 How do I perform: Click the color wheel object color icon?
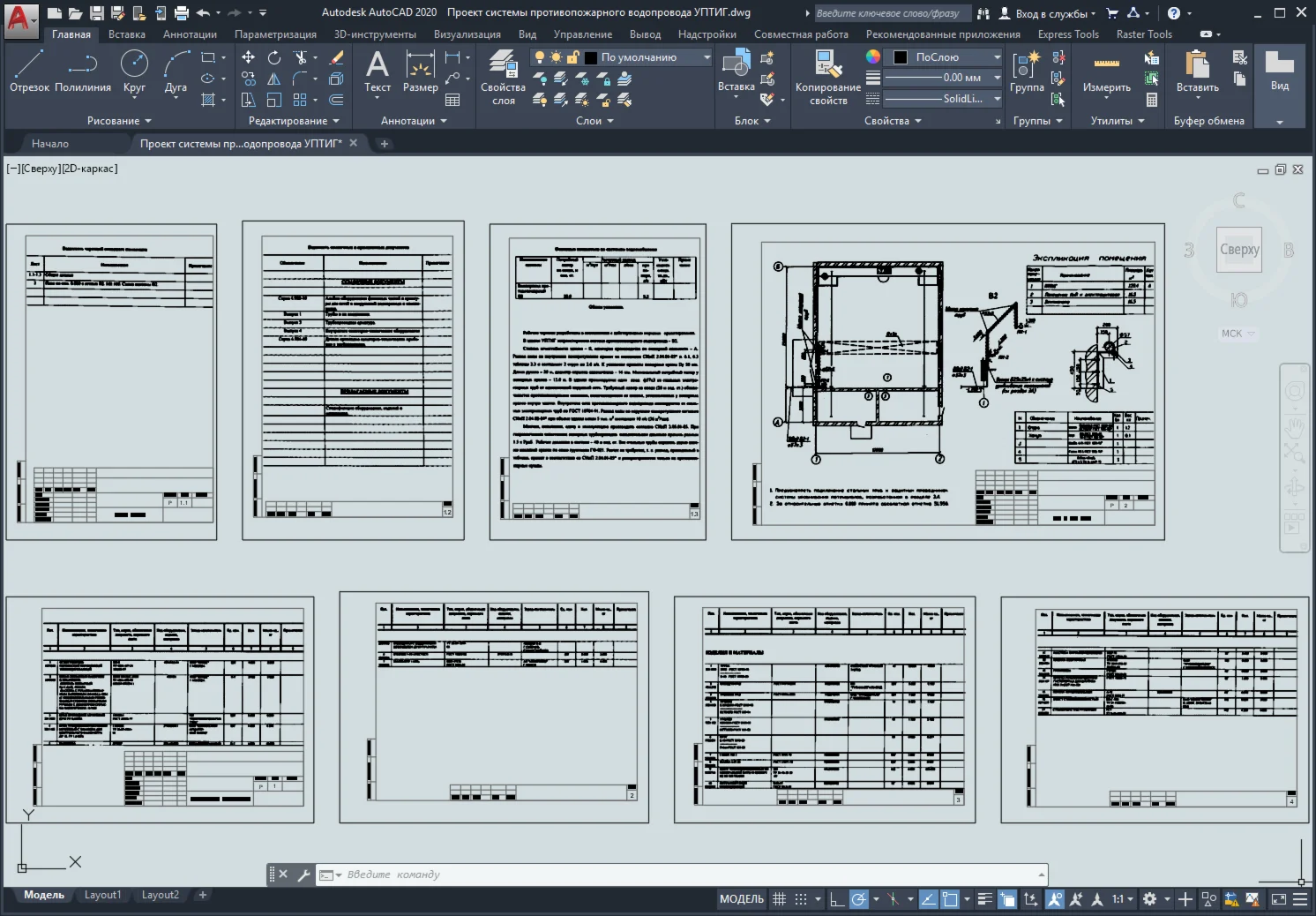872,56
